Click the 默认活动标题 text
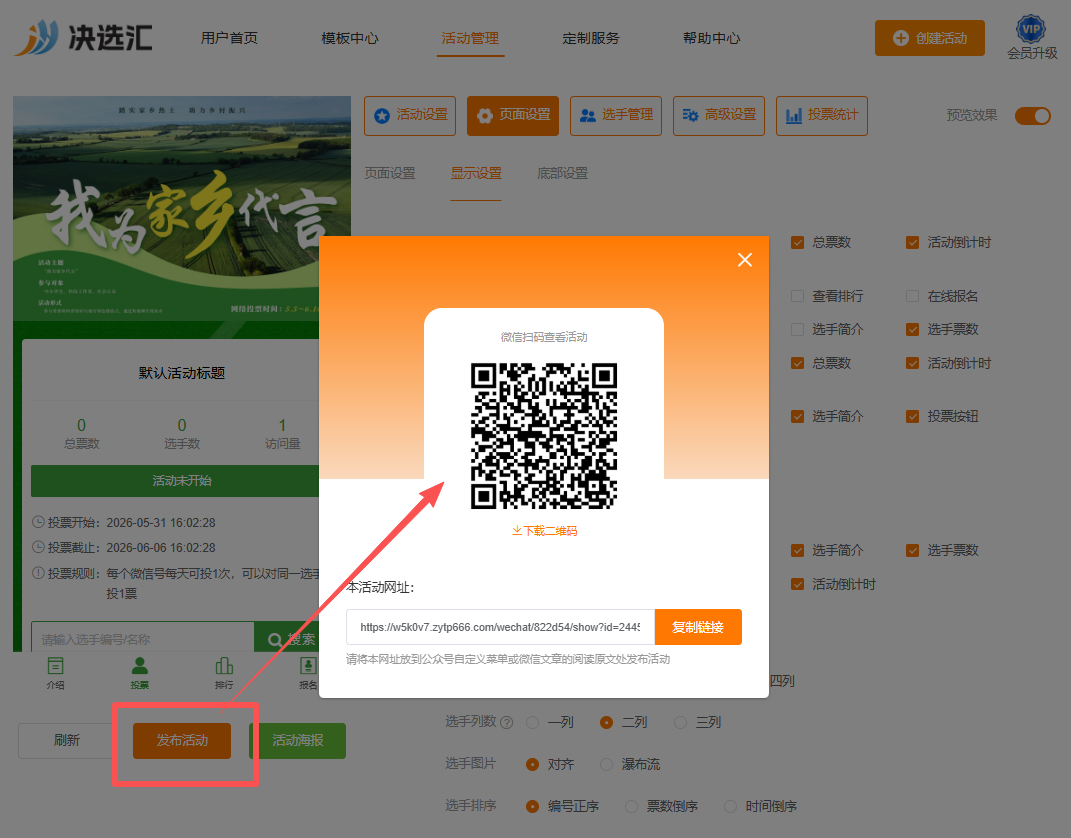The width and height of the screenshot is (1071, 838). (x=182, y=373)
